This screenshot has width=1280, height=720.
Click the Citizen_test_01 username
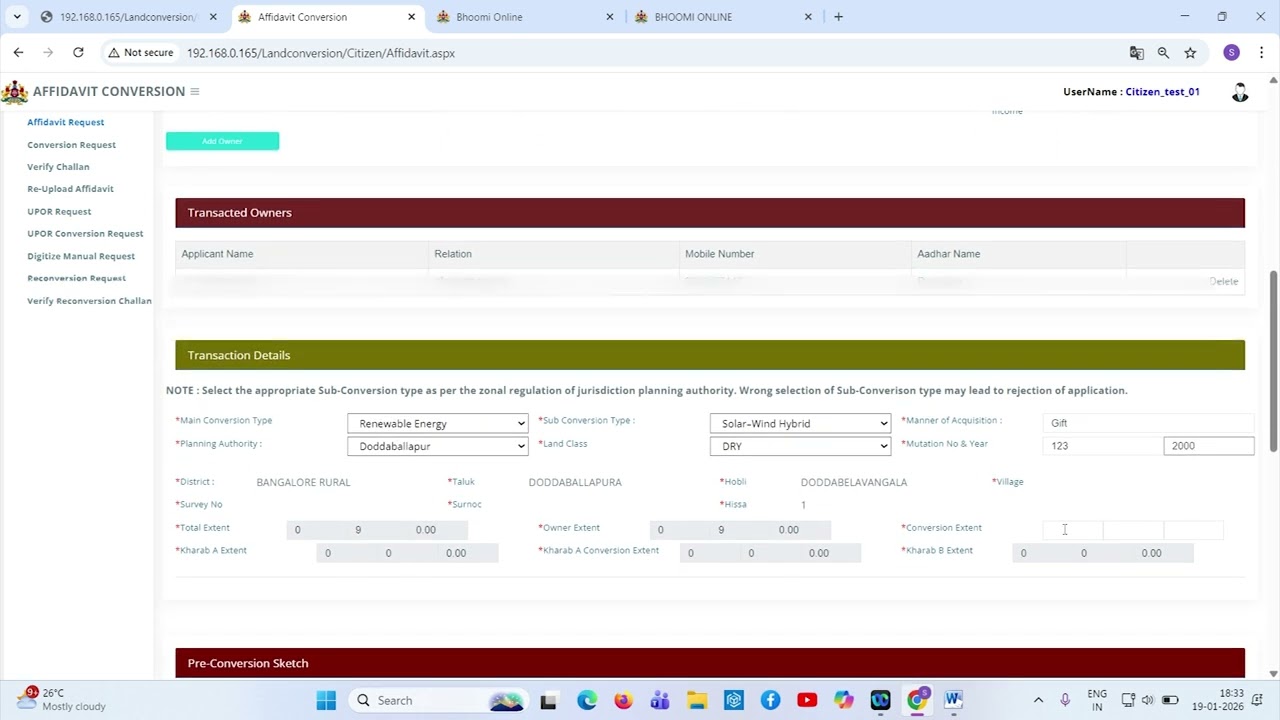[x=1162, y=92]
